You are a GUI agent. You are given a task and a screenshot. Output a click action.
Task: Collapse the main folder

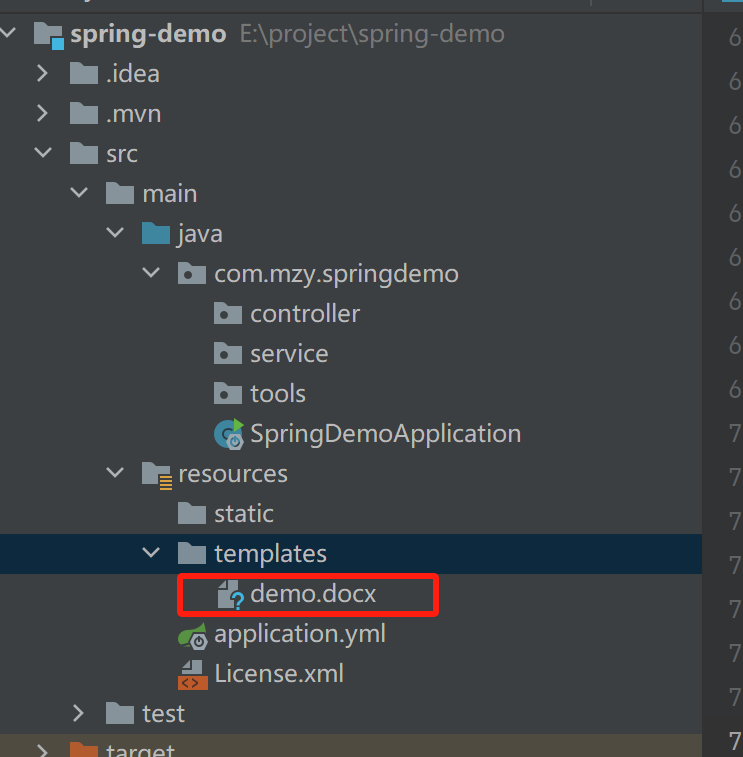coord(79,194)
